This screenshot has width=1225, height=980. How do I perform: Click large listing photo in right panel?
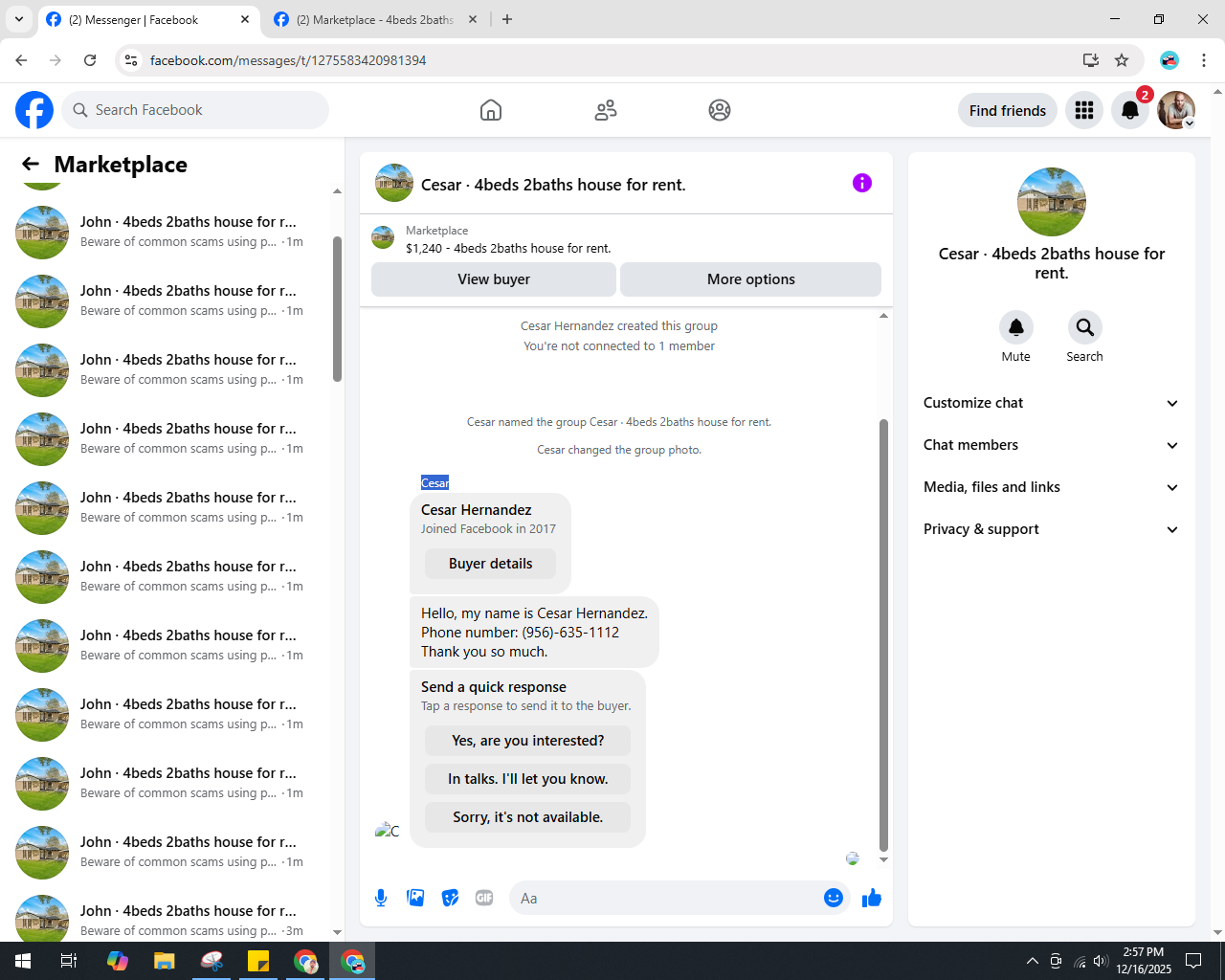point(1052,202)
